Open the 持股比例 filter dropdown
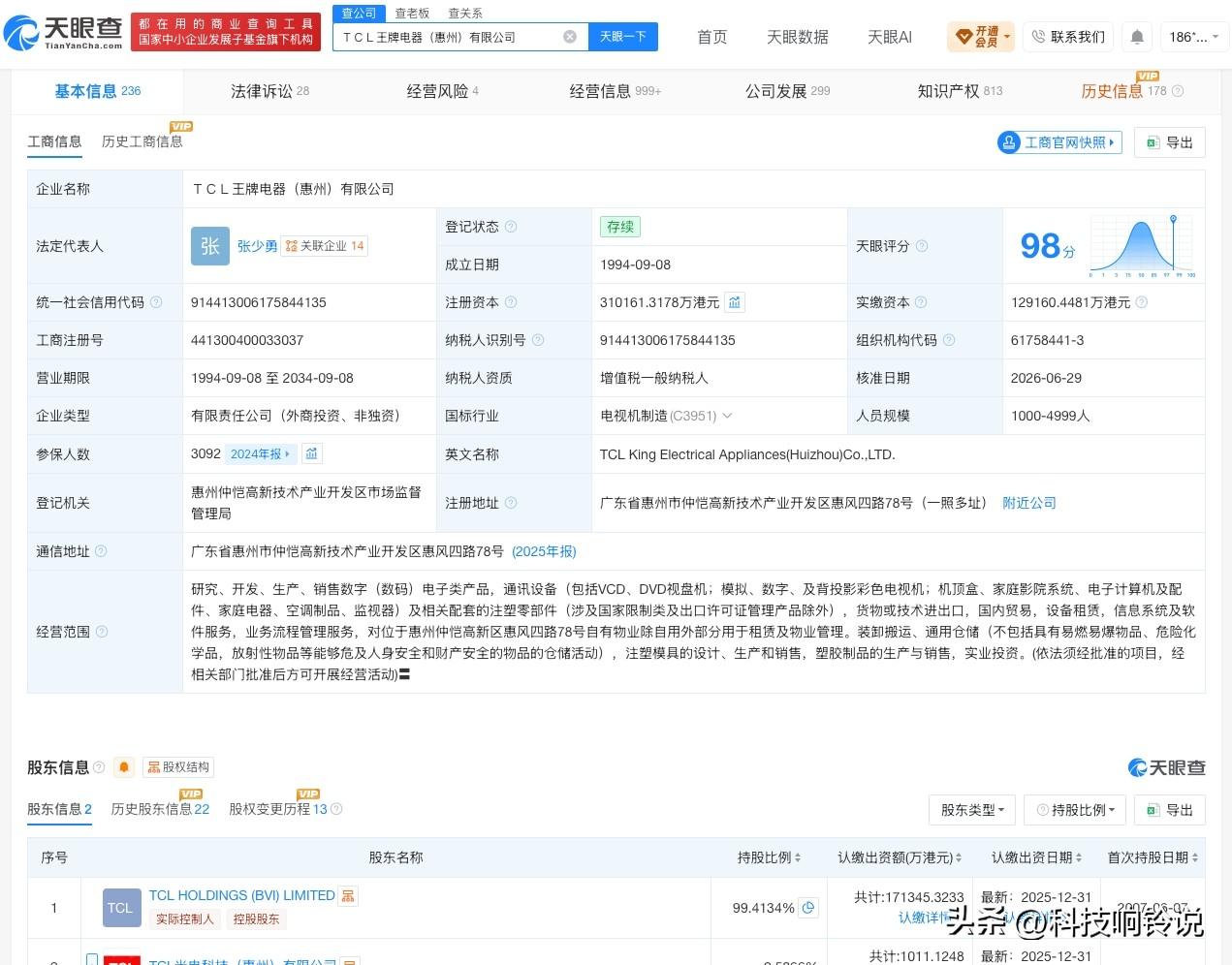 pos(1076,810)
